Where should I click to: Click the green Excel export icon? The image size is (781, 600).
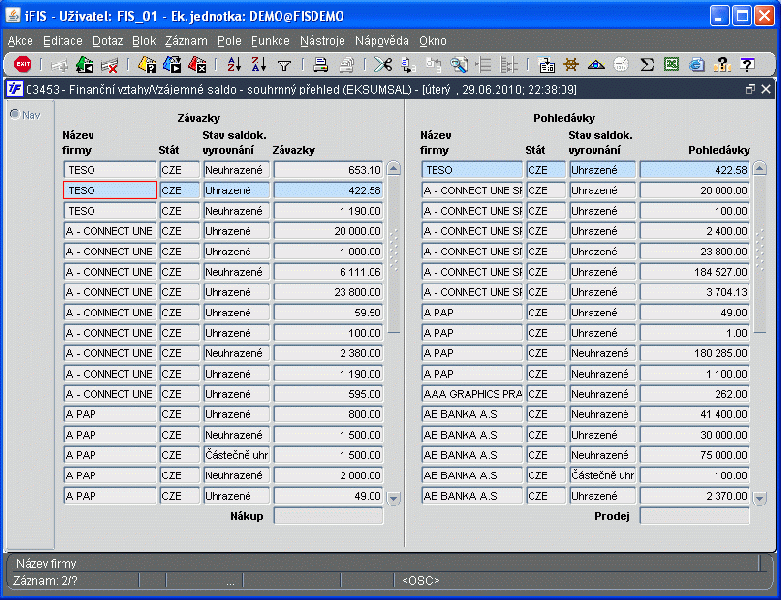tap(672, 64)
